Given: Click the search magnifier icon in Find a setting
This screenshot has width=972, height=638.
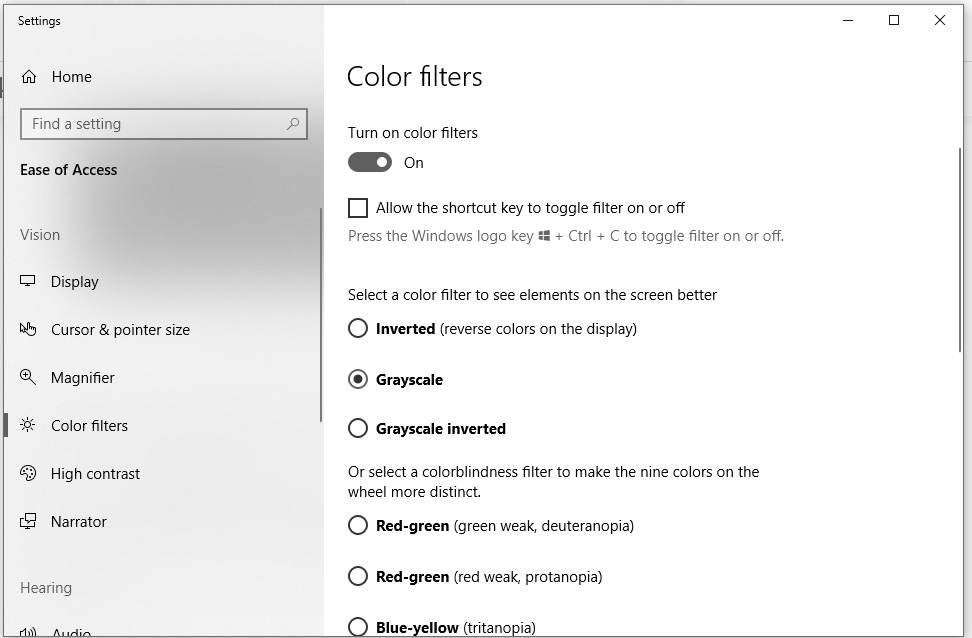Looking at the screenshot, I should coord(291,124).
